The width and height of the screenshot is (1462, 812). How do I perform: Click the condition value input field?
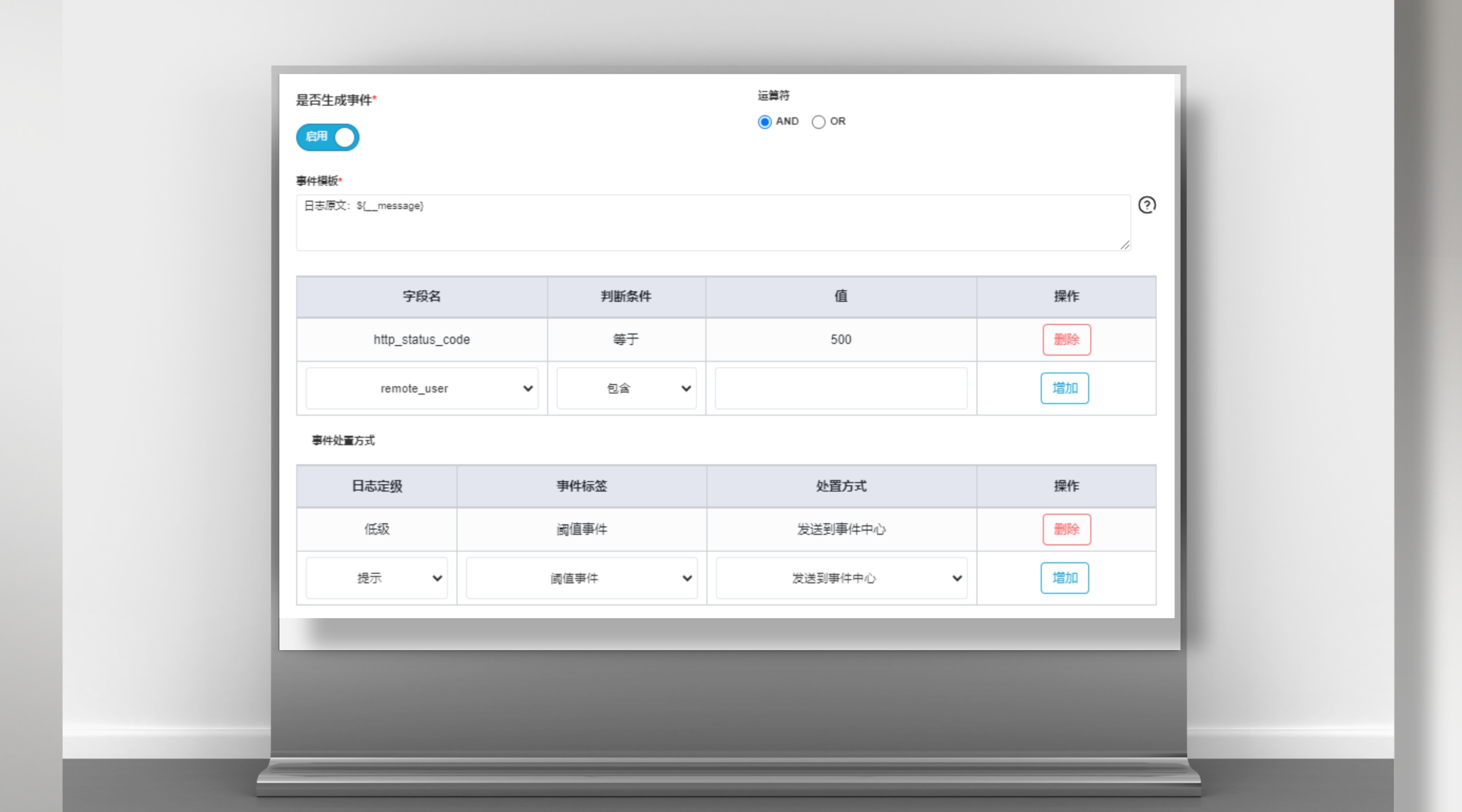pos(840,389)
